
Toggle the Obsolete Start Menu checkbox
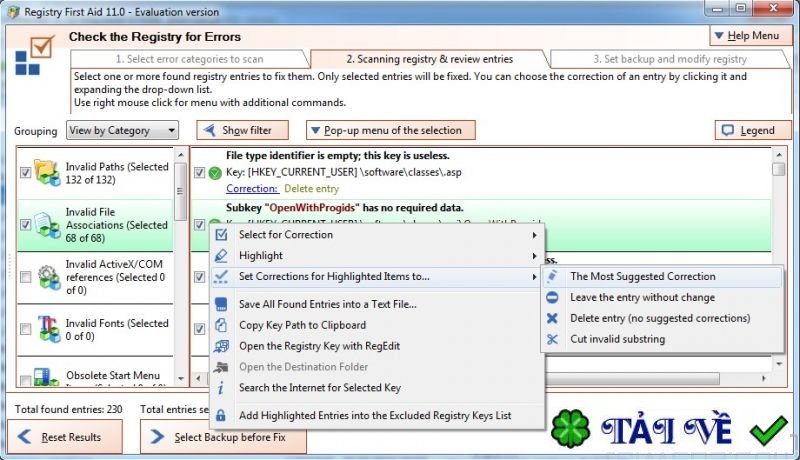coord(26,380)
